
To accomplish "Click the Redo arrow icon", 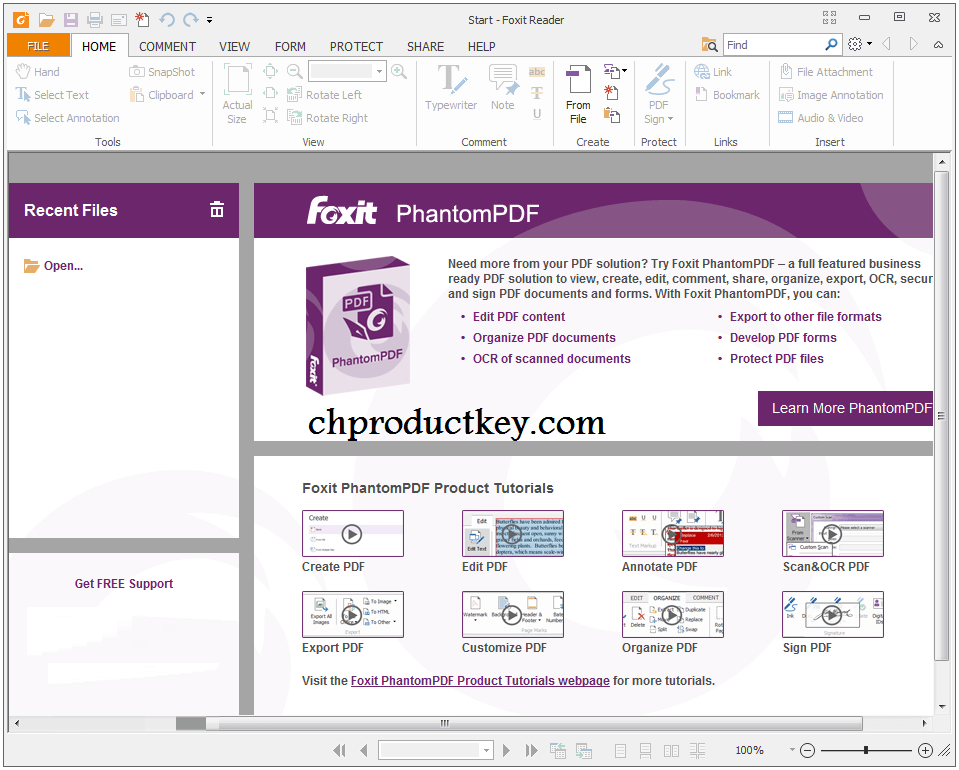I will [191, 20].
